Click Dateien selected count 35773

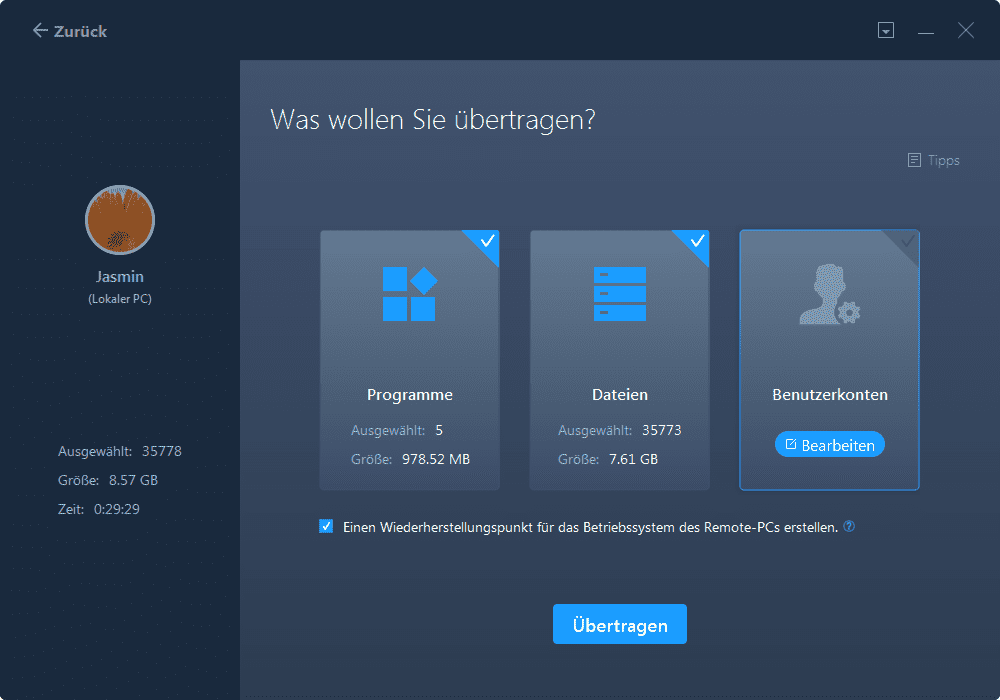661,430
